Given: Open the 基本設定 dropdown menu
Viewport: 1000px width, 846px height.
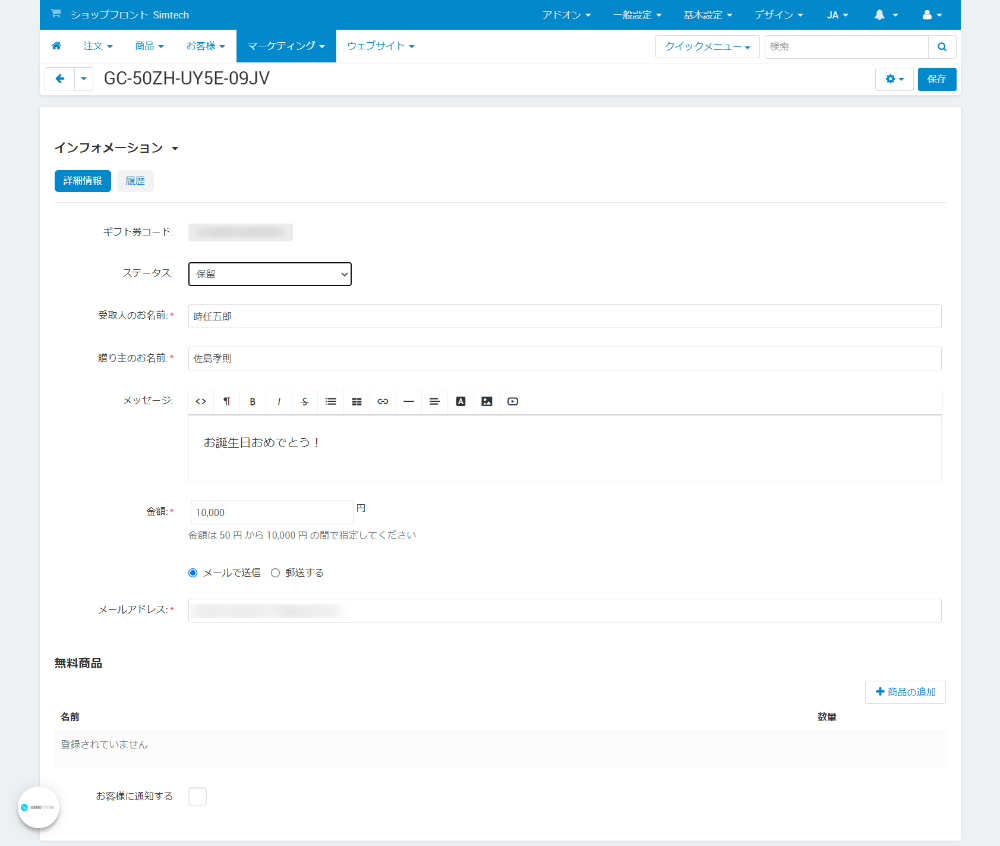Looking at the screenshot, I should (708, 15).
